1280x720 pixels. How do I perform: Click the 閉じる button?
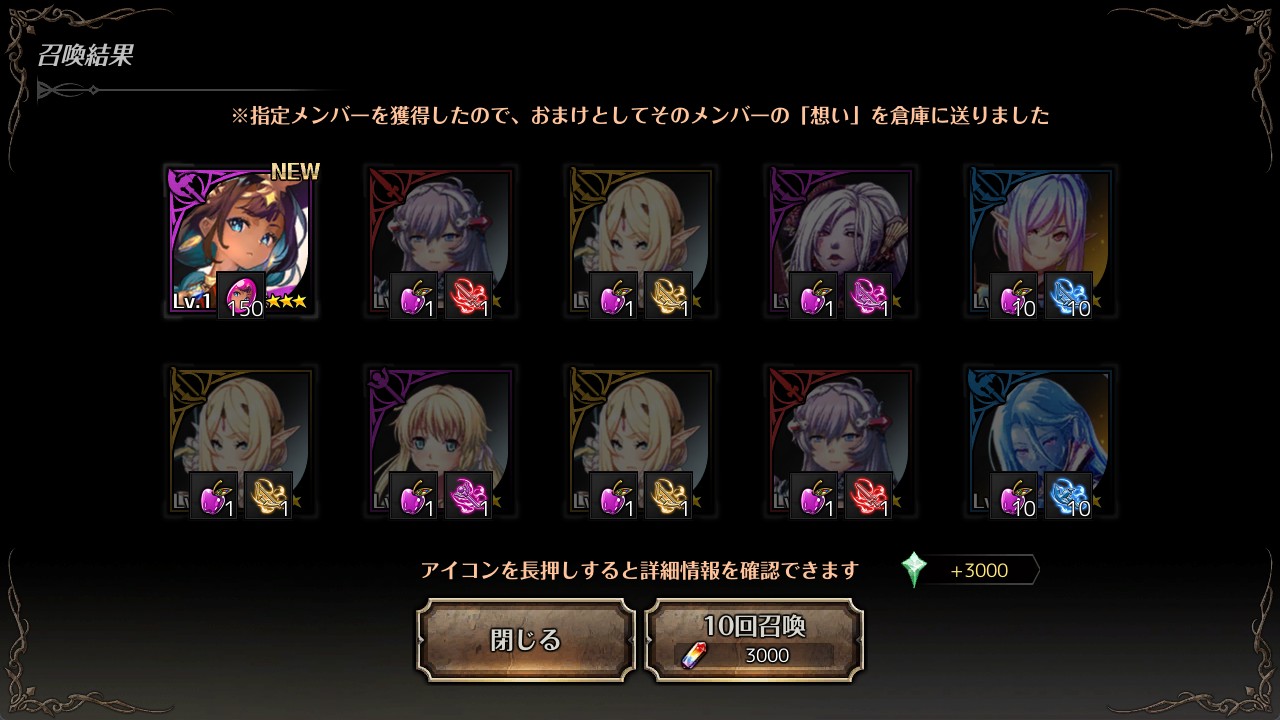pos(526,640)
